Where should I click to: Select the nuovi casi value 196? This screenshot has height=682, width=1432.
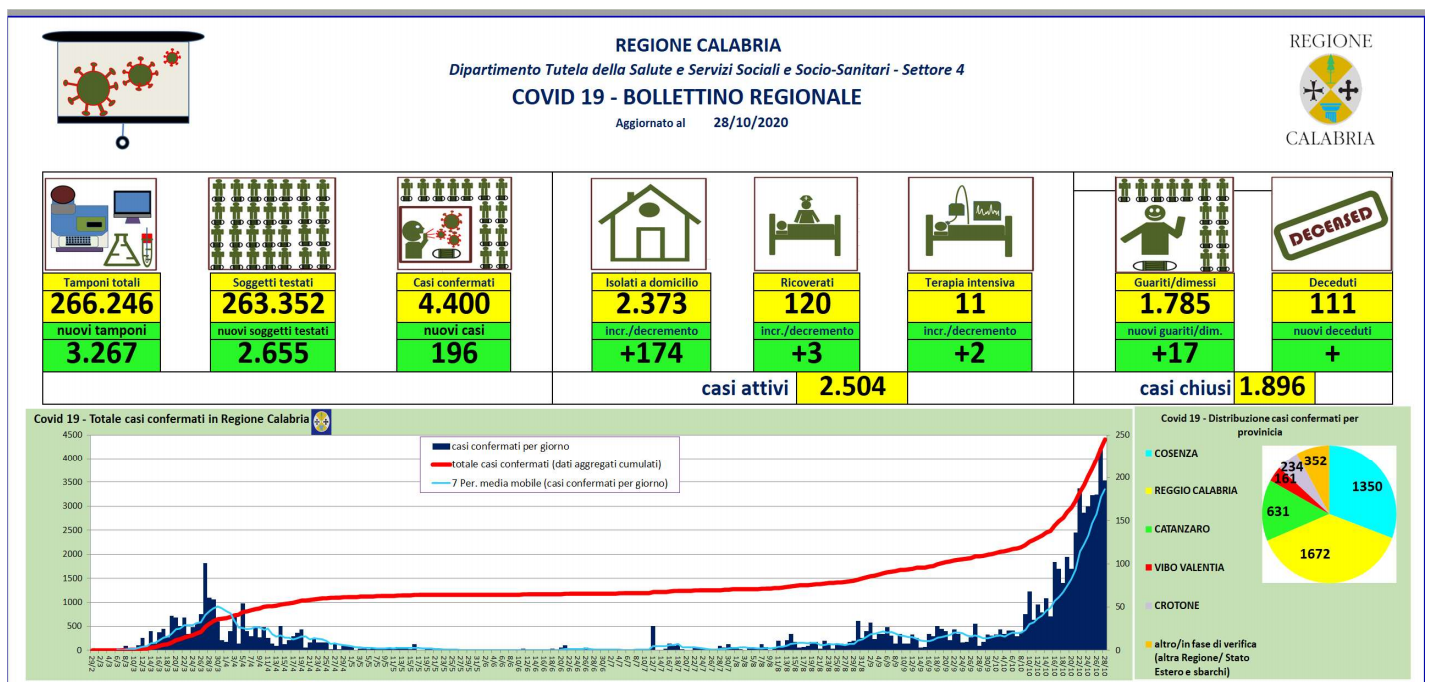click(454, 354)
